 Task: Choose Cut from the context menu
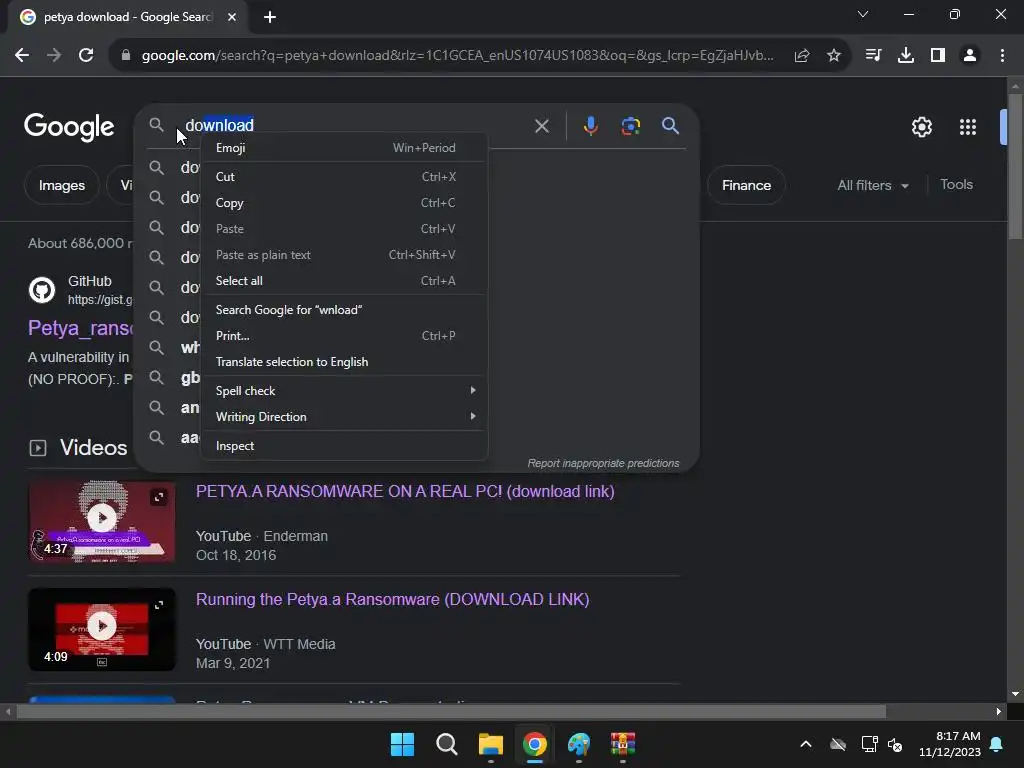(x=344, y=176)
